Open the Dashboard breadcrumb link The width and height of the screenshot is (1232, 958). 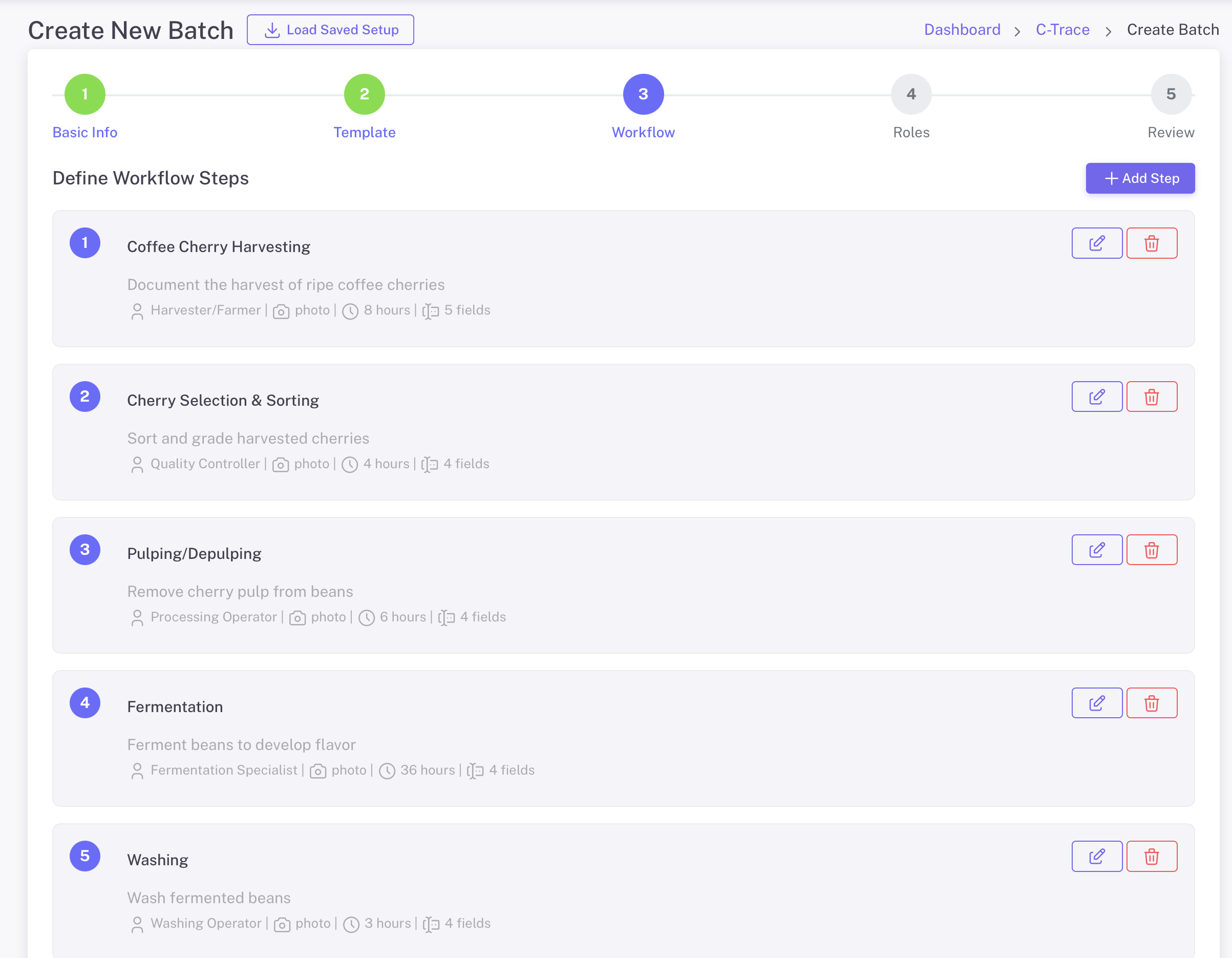962,29
